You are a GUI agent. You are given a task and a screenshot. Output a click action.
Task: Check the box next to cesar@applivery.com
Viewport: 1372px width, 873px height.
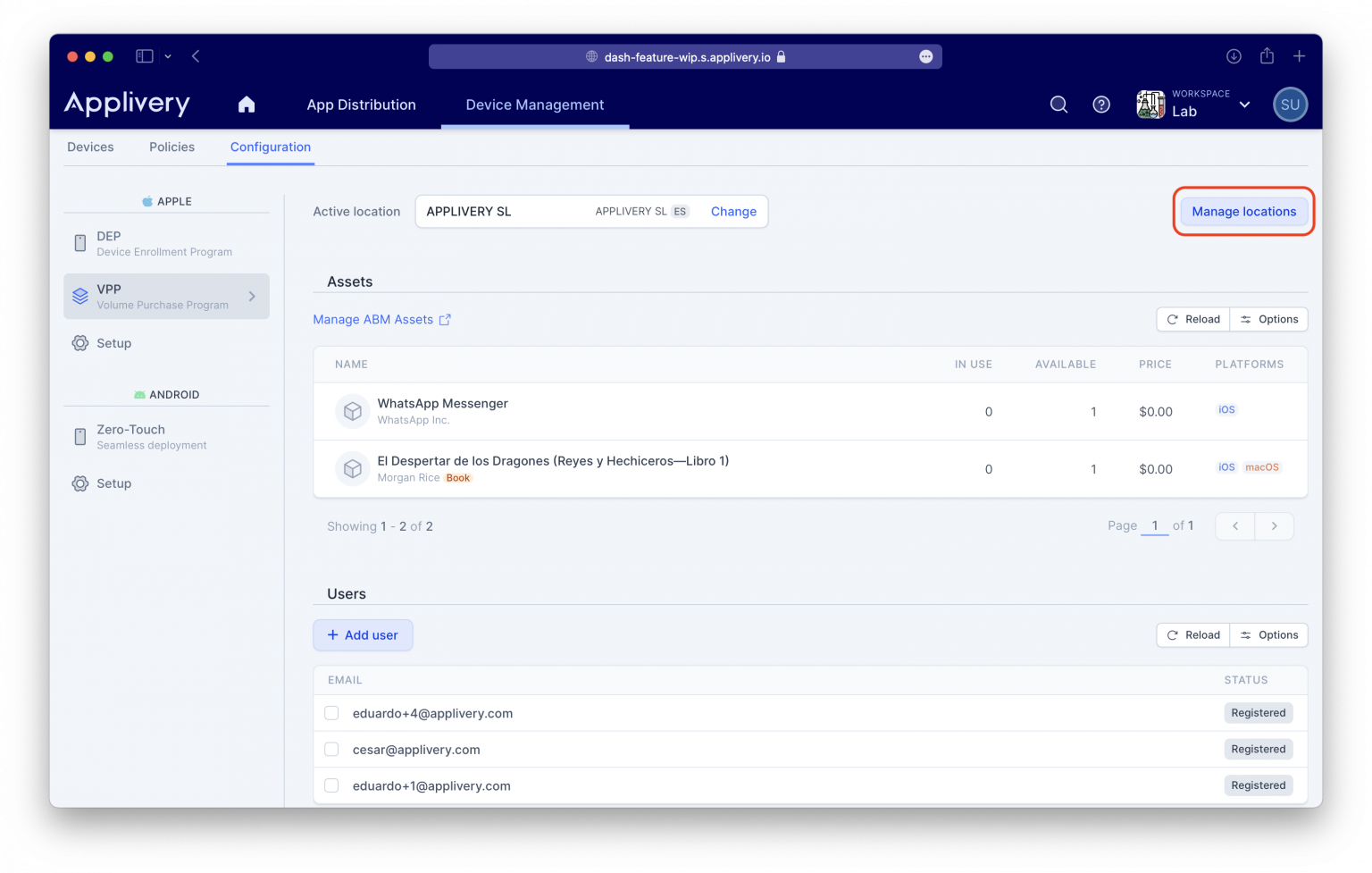[x=331, y=749]
